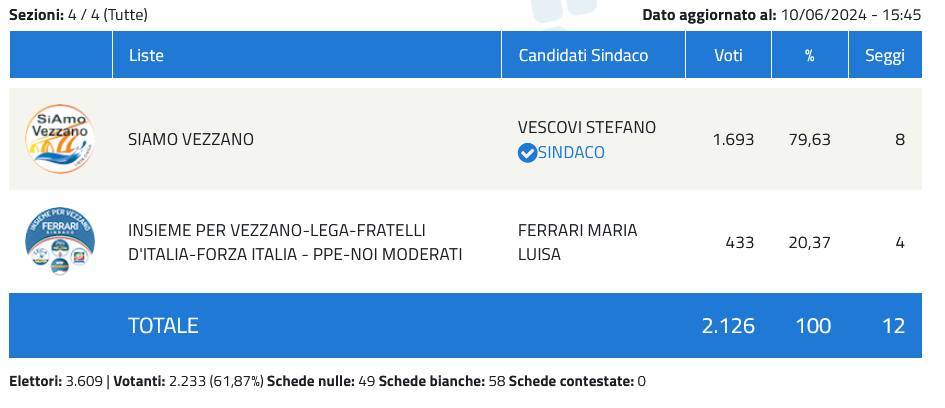Click the % column header
The width and height of the screenshot is (945, 408).
pos(809,55)
